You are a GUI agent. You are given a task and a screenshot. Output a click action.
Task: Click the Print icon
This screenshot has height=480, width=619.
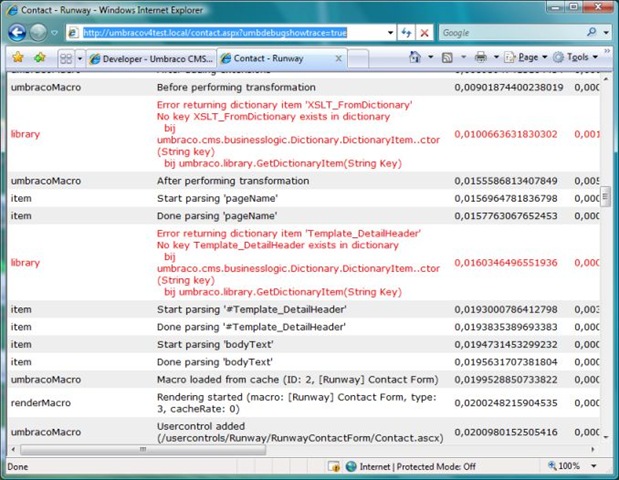click(480, 57)
